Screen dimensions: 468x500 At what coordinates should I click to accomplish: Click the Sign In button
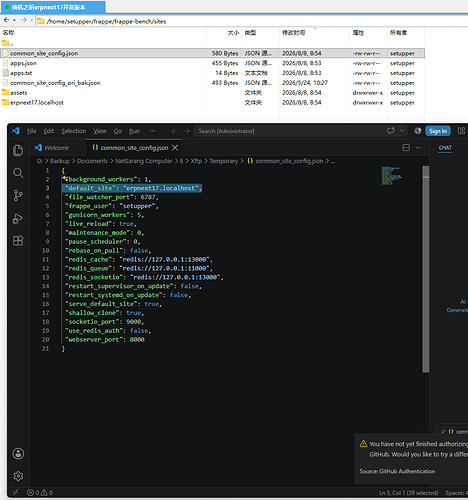point(438,131)
